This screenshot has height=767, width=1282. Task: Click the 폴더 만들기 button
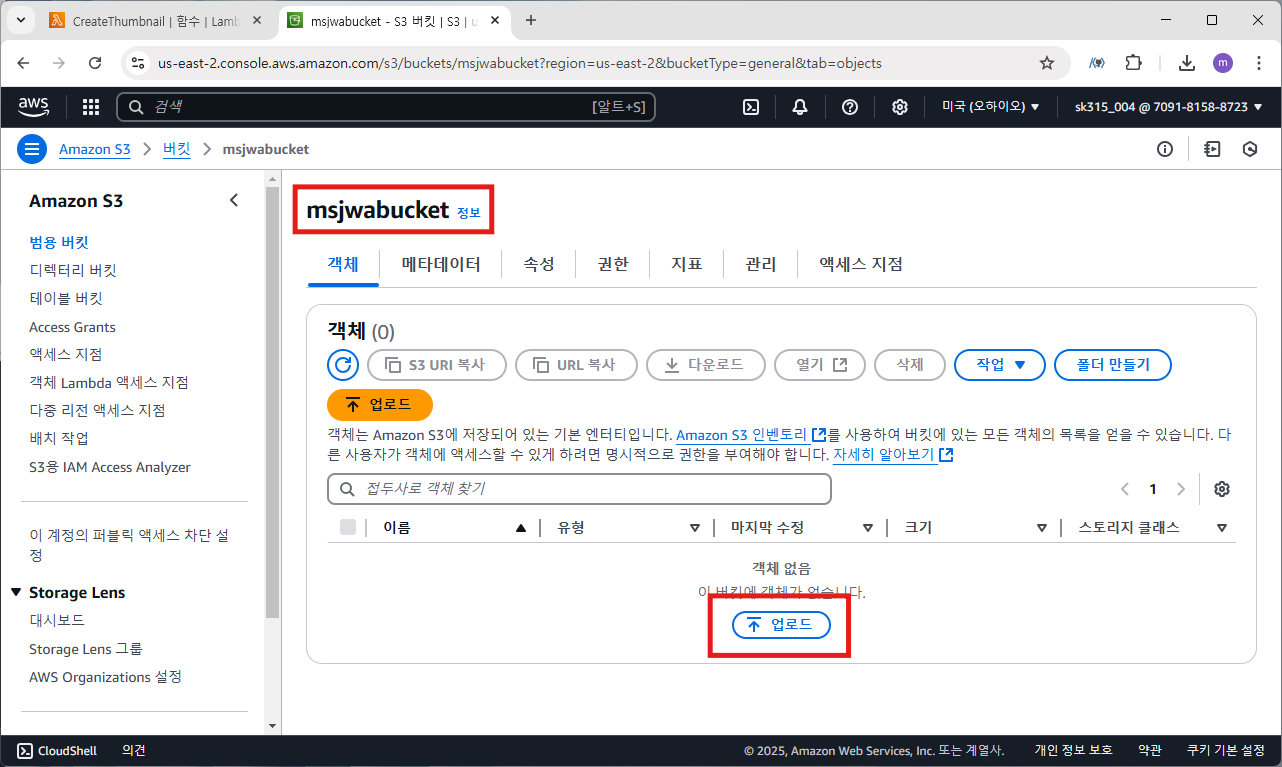1113,365
